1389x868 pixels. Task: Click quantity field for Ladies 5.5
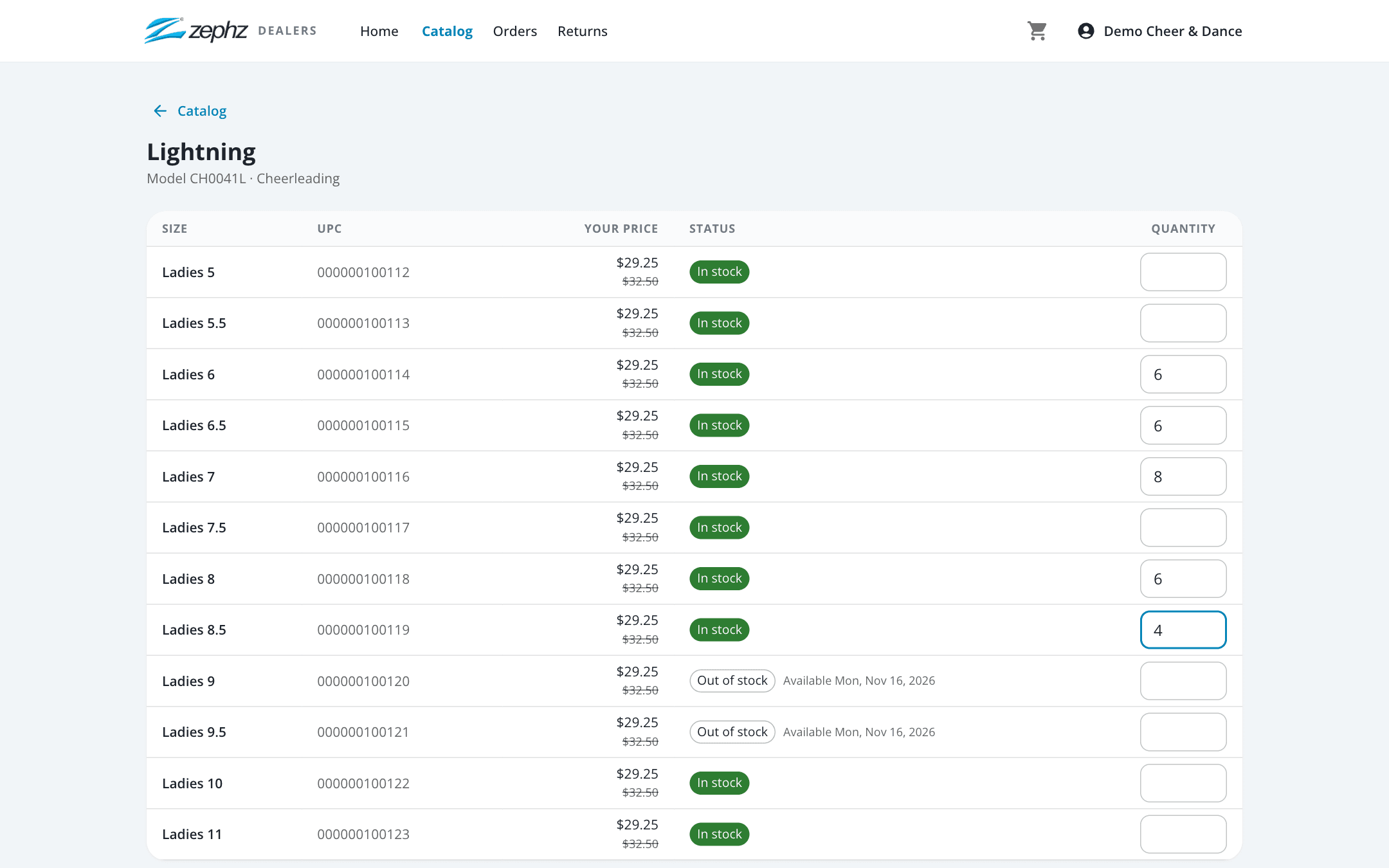(1183, 323)
